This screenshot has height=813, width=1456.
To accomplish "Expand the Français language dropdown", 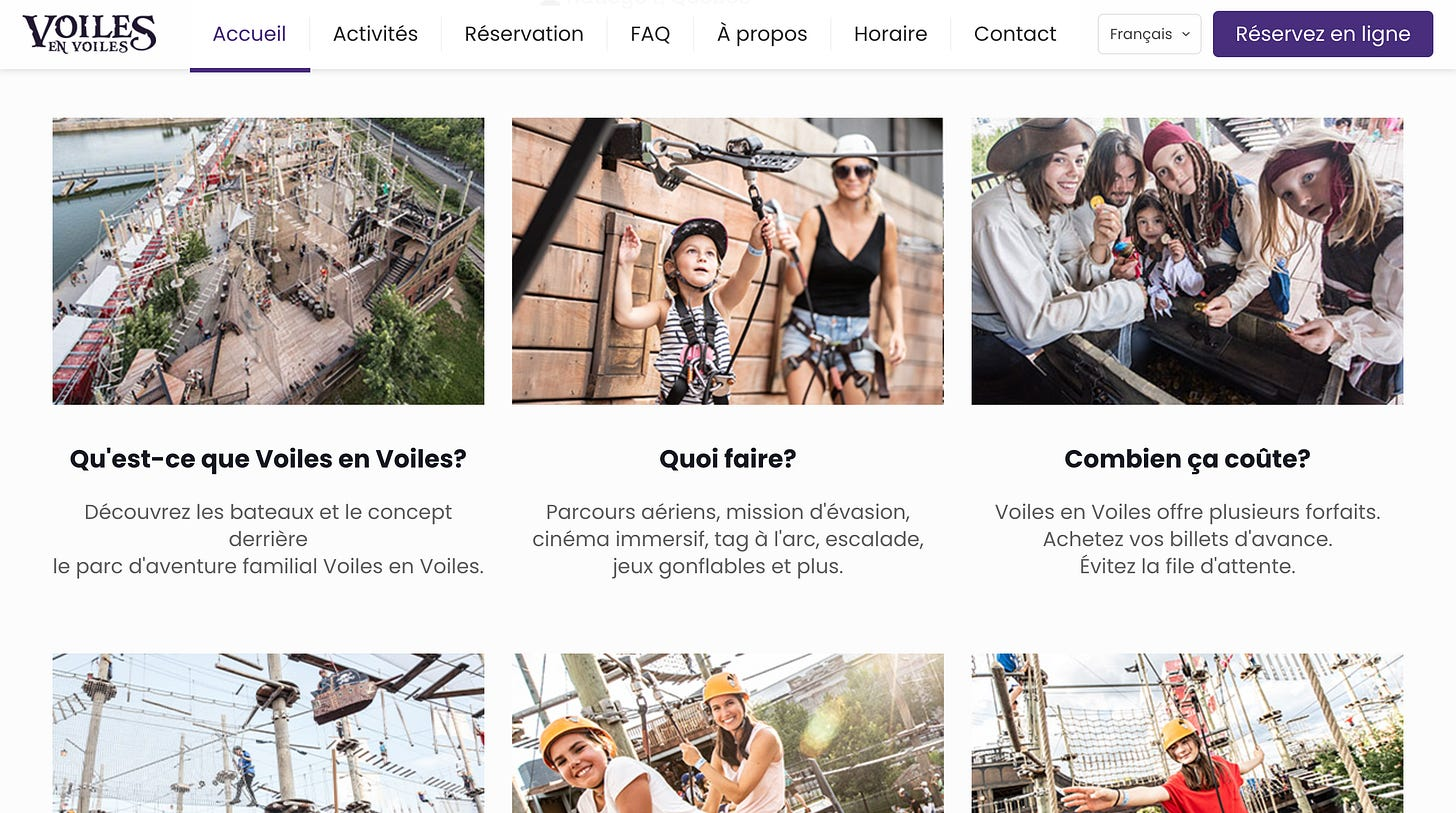I will tap(1149, 34).
